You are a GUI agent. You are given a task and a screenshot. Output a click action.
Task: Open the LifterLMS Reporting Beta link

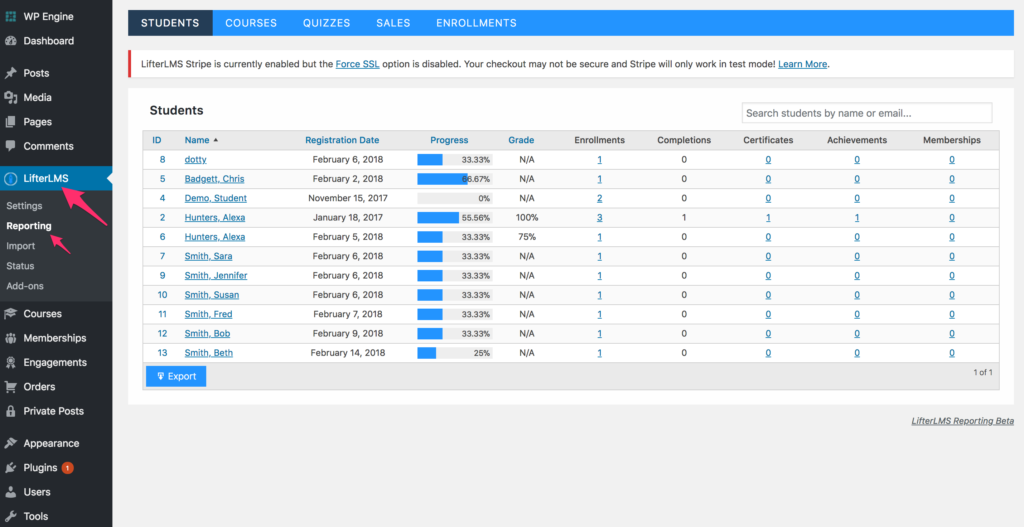[x=963, y=421]
